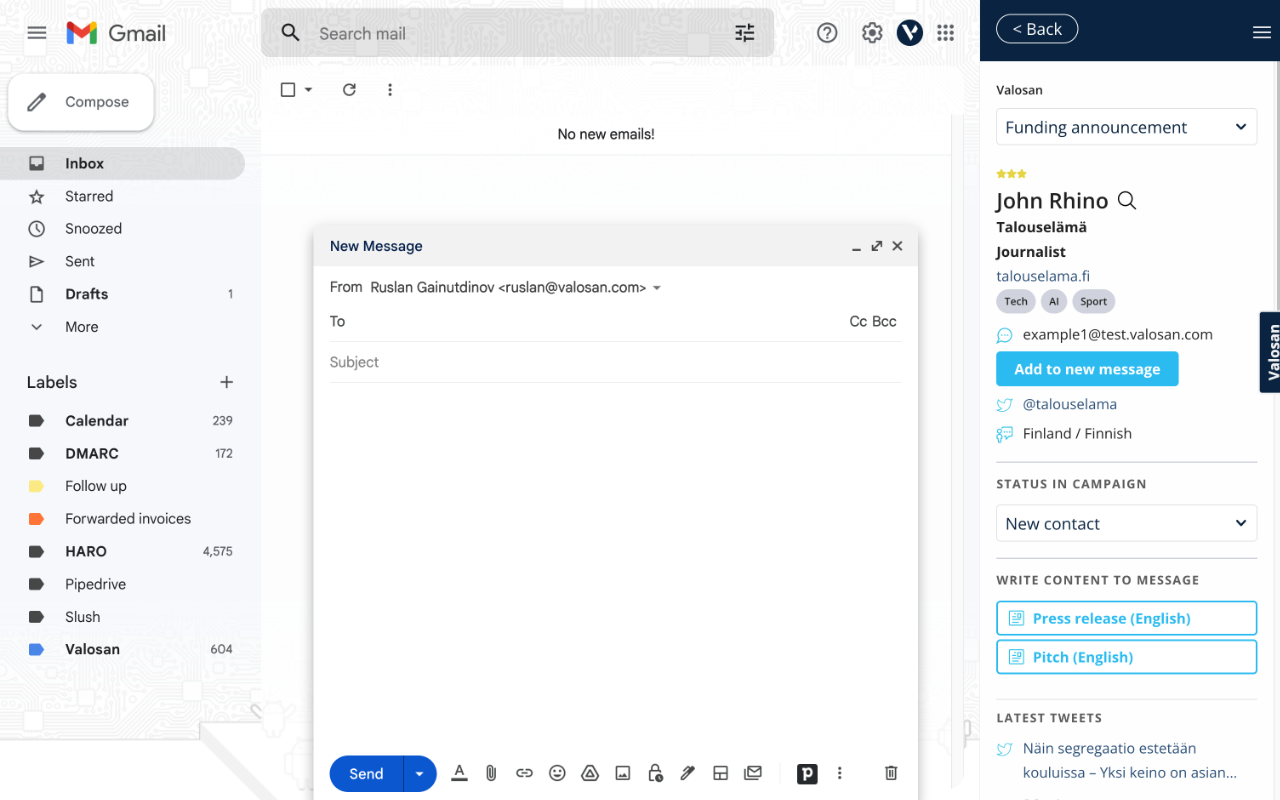
Task: Click the Search mail box
Action: point(517,33)
